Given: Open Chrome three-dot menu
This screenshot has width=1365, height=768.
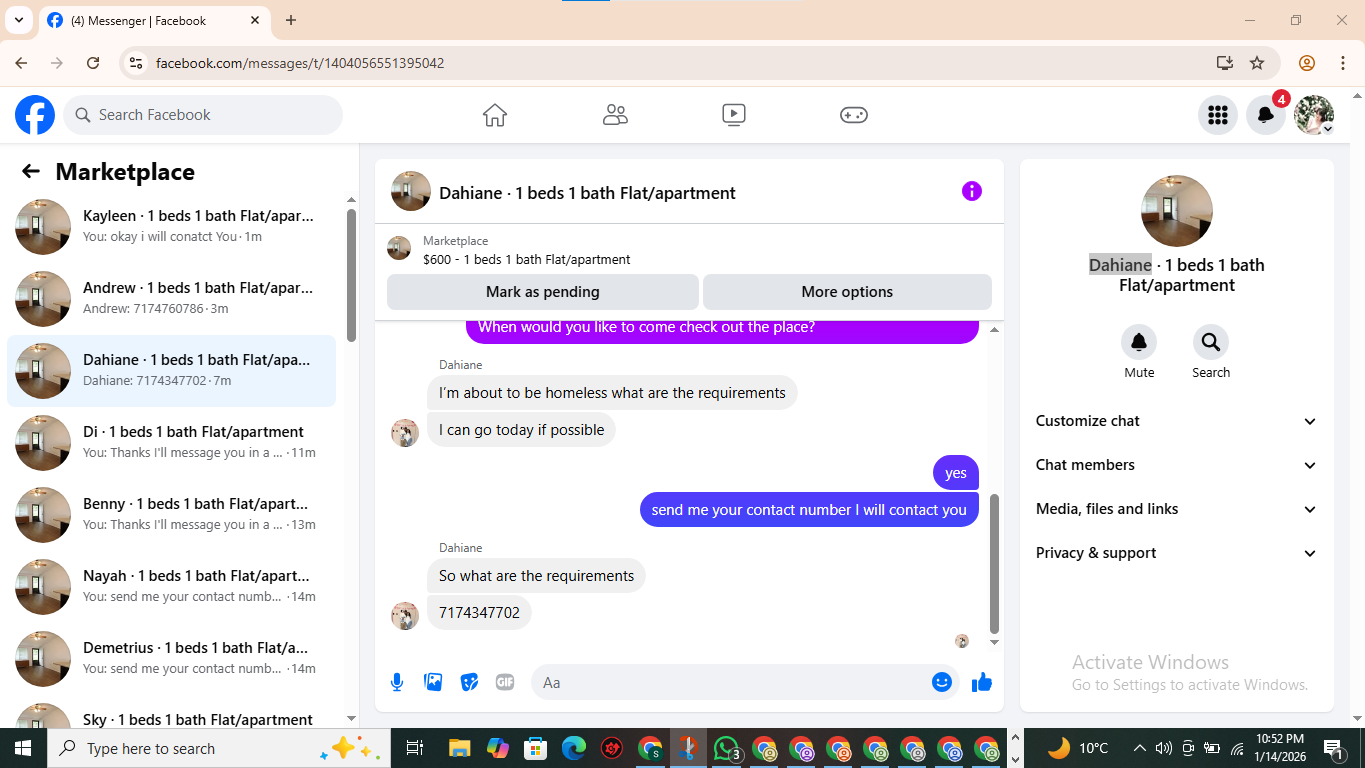Looking at the screenshot, I should (1343, 63).
